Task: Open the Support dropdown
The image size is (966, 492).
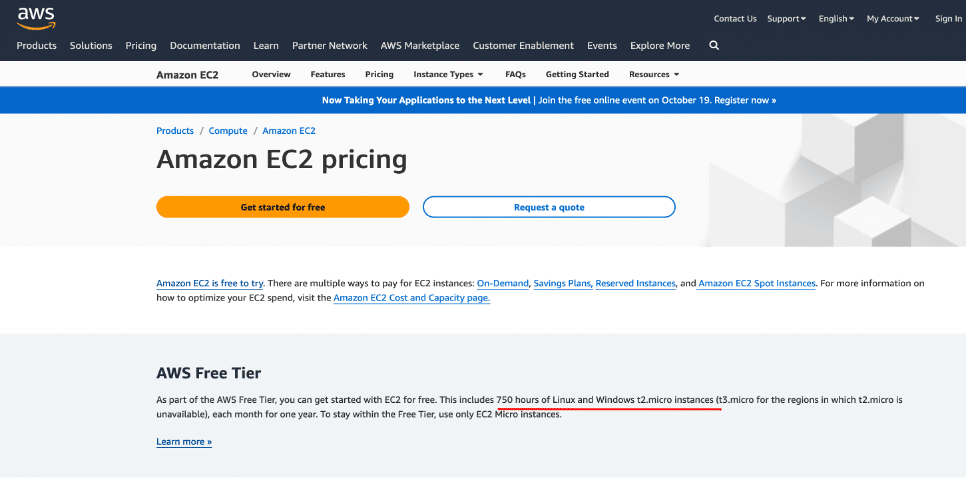Action: click(x=786, y=18)
